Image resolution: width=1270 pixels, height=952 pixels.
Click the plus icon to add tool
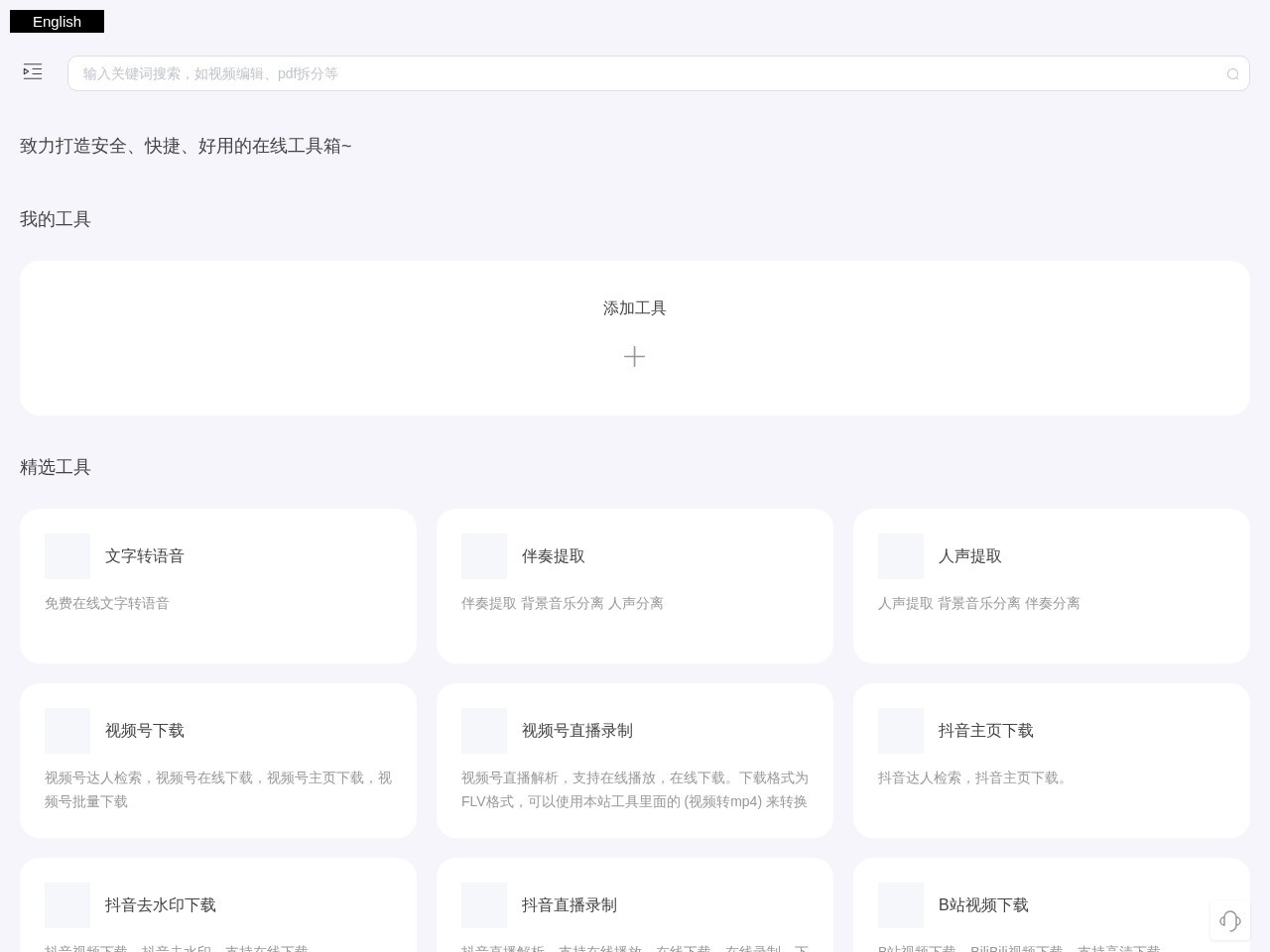[x=635, y=356]
